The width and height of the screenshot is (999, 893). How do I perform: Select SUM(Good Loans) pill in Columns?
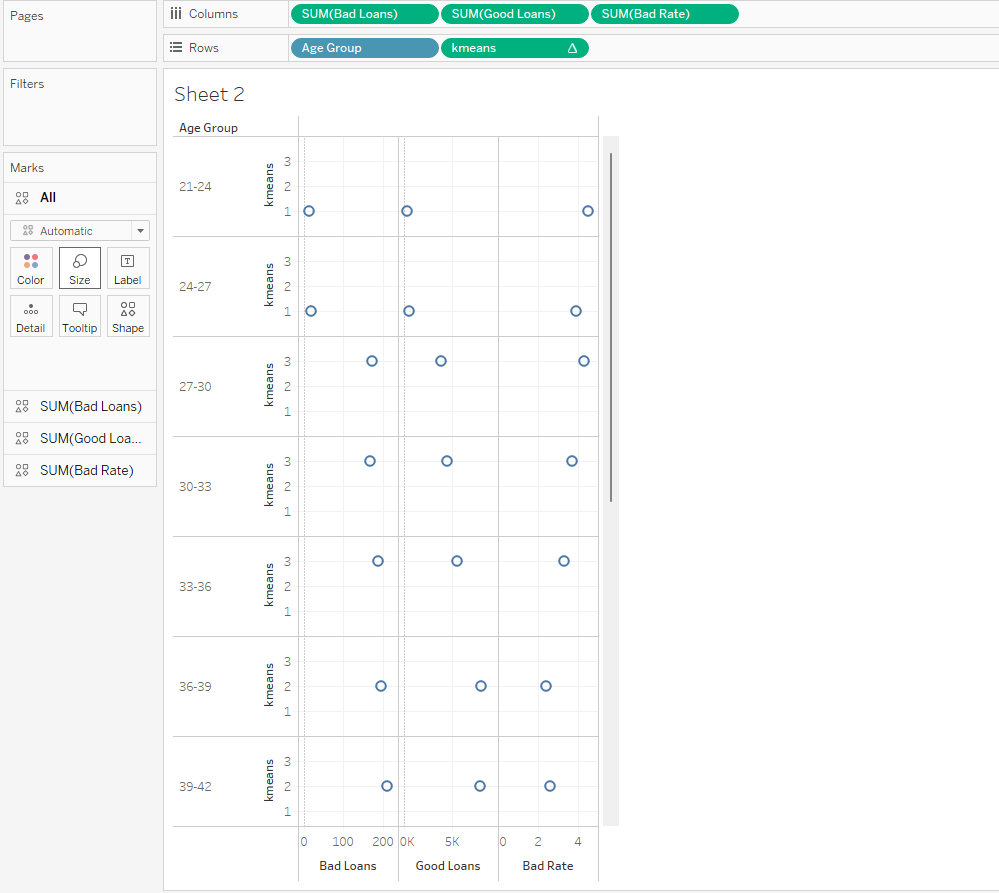tap(514, 14)
